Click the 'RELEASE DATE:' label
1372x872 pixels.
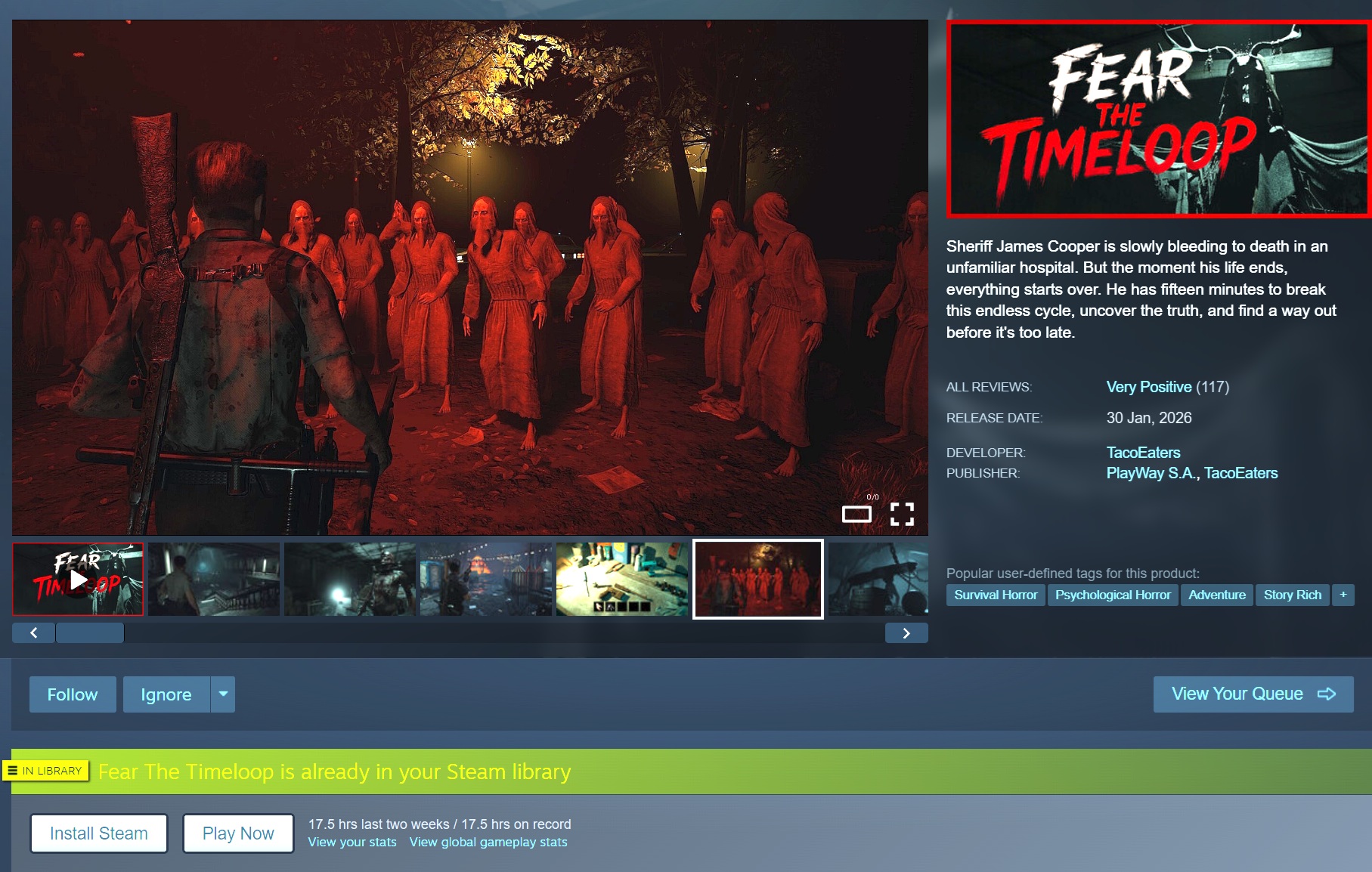tap(994, 418)
